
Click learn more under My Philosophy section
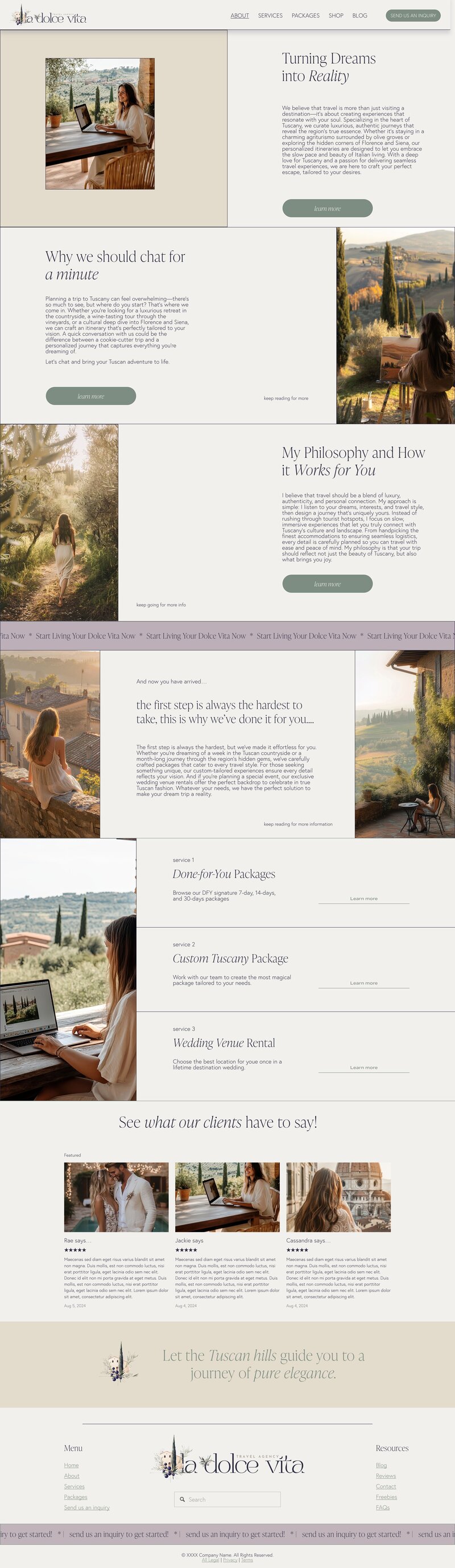tap(327, 584)
